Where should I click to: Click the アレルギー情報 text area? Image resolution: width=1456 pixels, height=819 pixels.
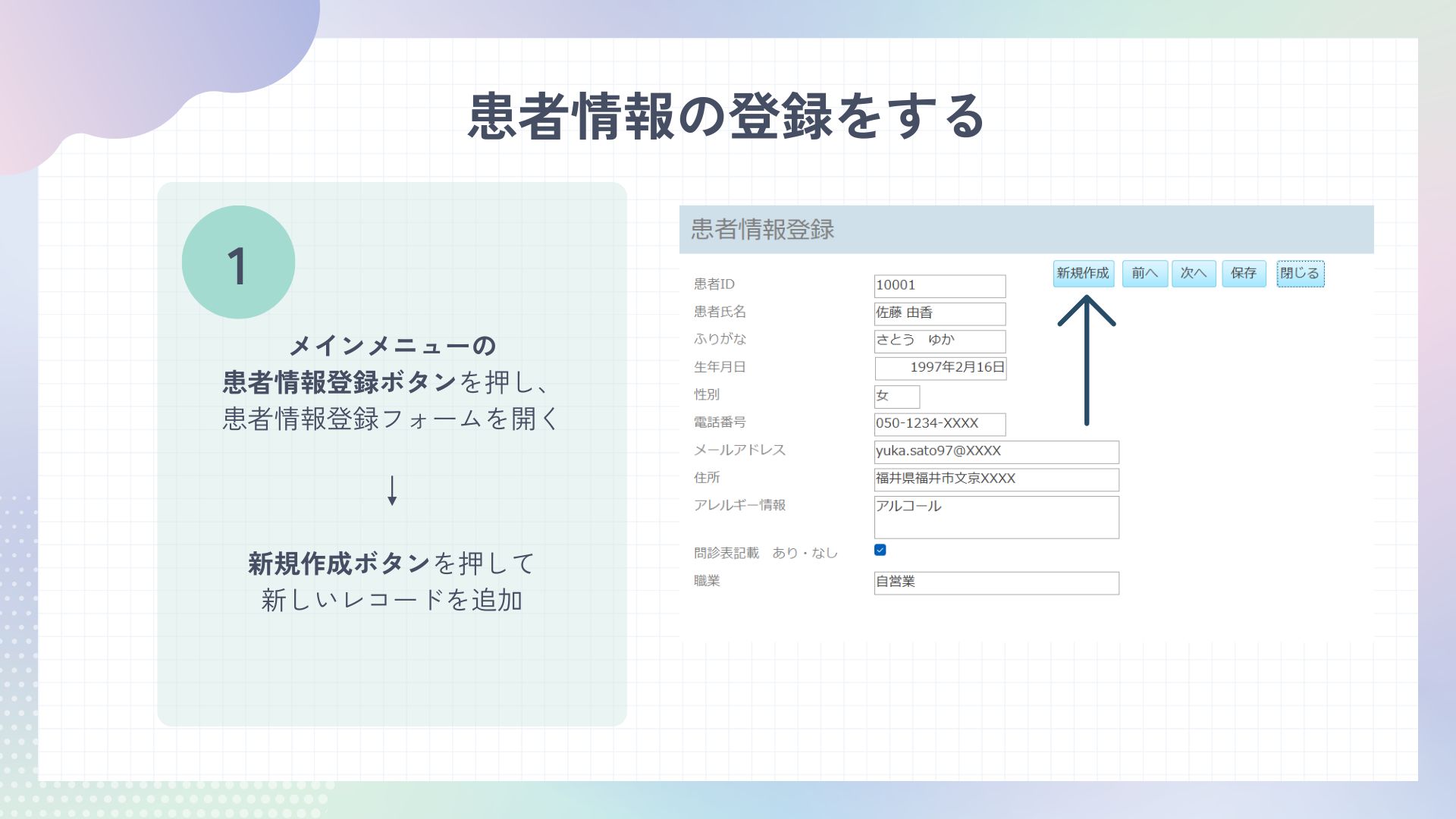[x=996, y=517]
